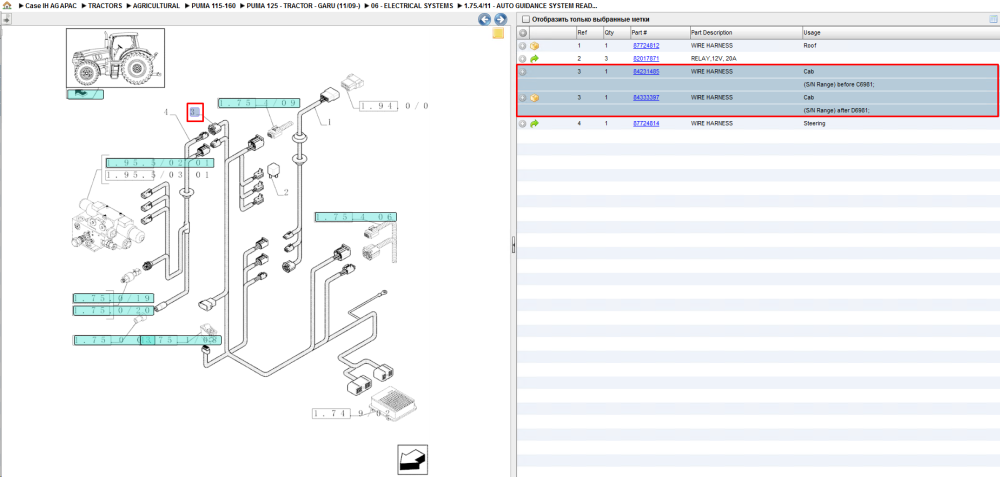This screenshot has height=477, width=1000.
Task: Open part number link 82017871
Action: tap(645, 59)
